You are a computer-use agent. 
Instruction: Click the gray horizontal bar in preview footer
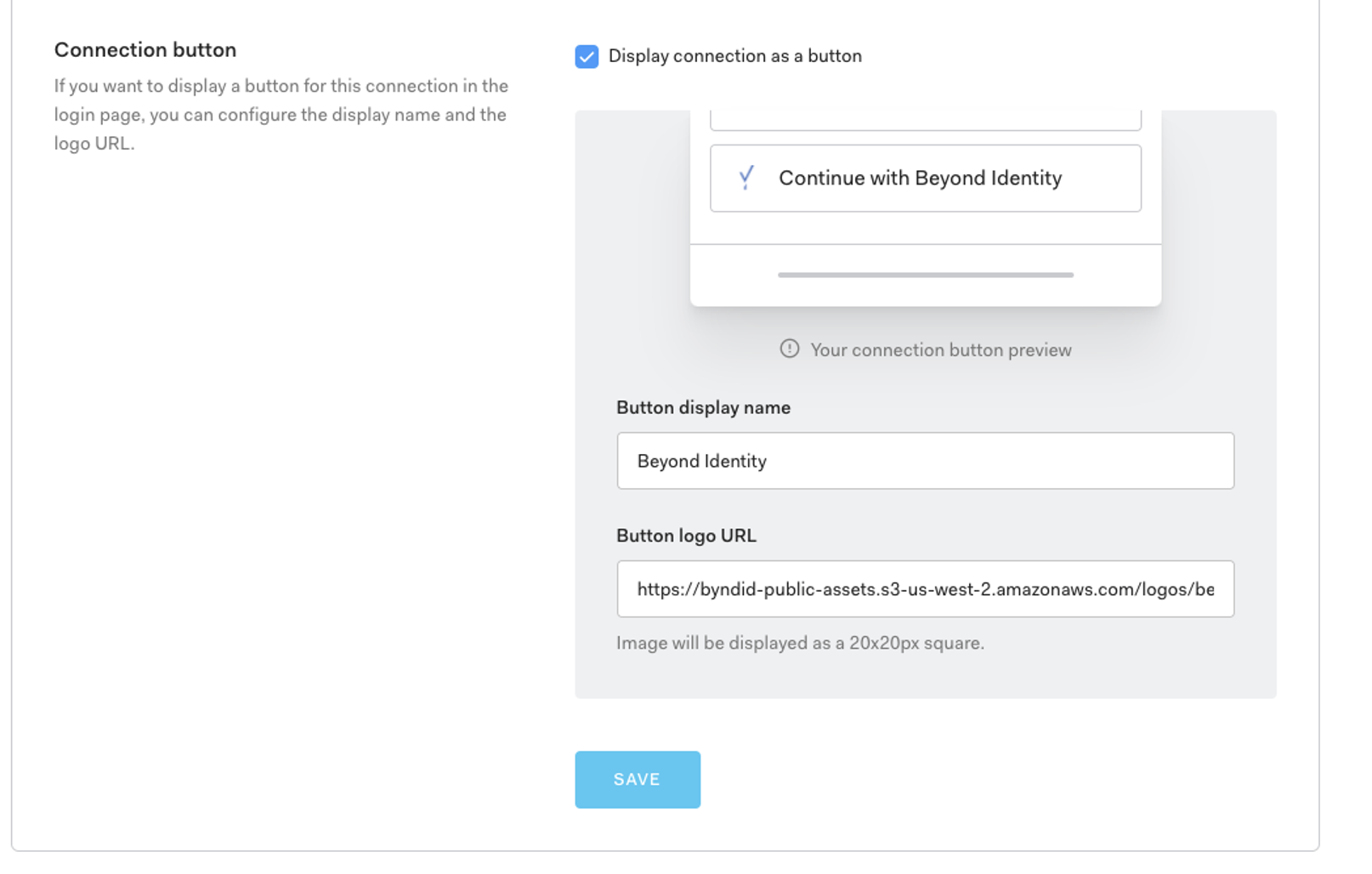coord(925,275)
